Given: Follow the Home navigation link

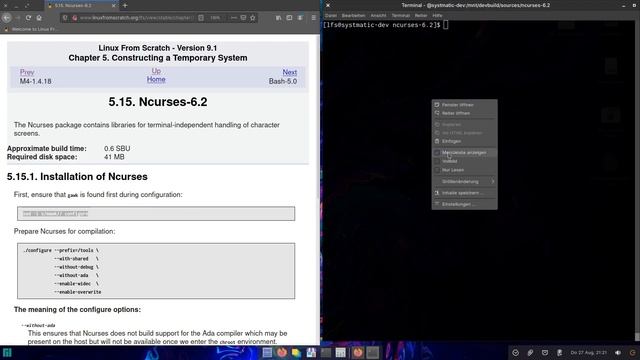Looking at the screenshot, I should click(x=156, y=80).
